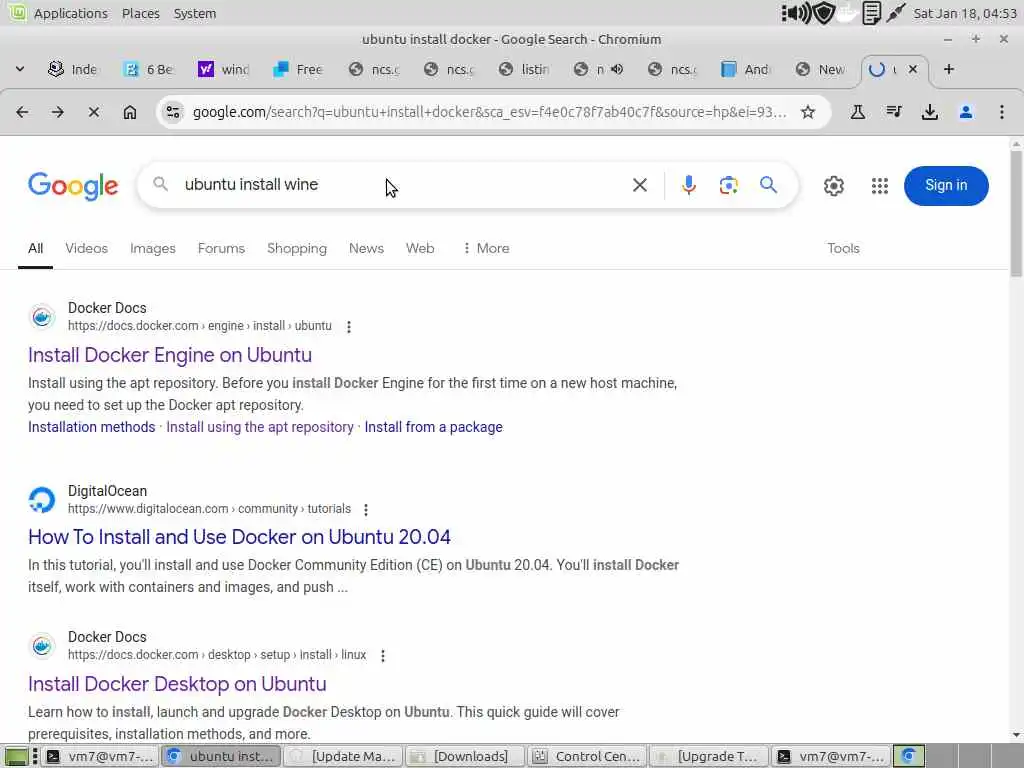1024x768 pixels.
Task: Switch to the '6 Be' browser tab
Action: point(149,69)
